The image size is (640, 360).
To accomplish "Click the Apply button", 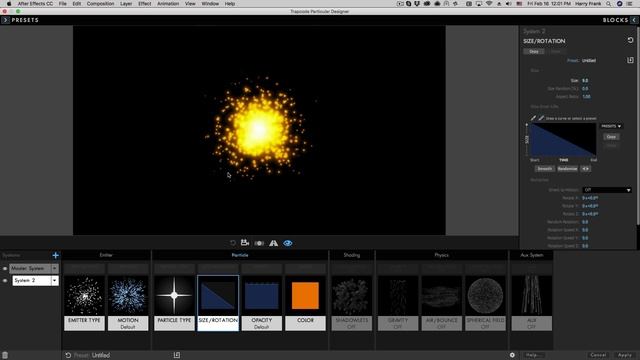I will (624, 355).
